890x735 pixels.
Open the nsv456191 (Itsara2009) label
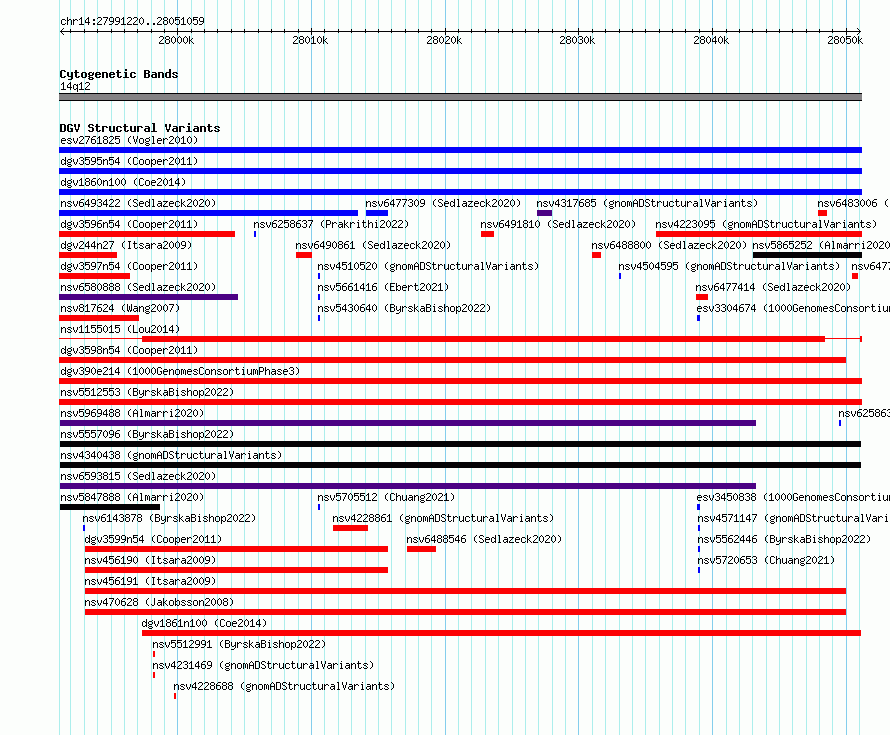pos(150,581)
